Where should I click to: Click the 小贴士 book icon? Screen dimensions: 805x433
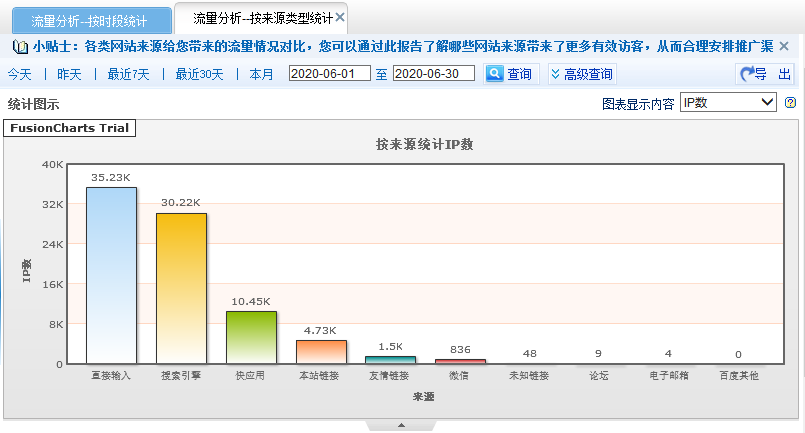point(19,46)
